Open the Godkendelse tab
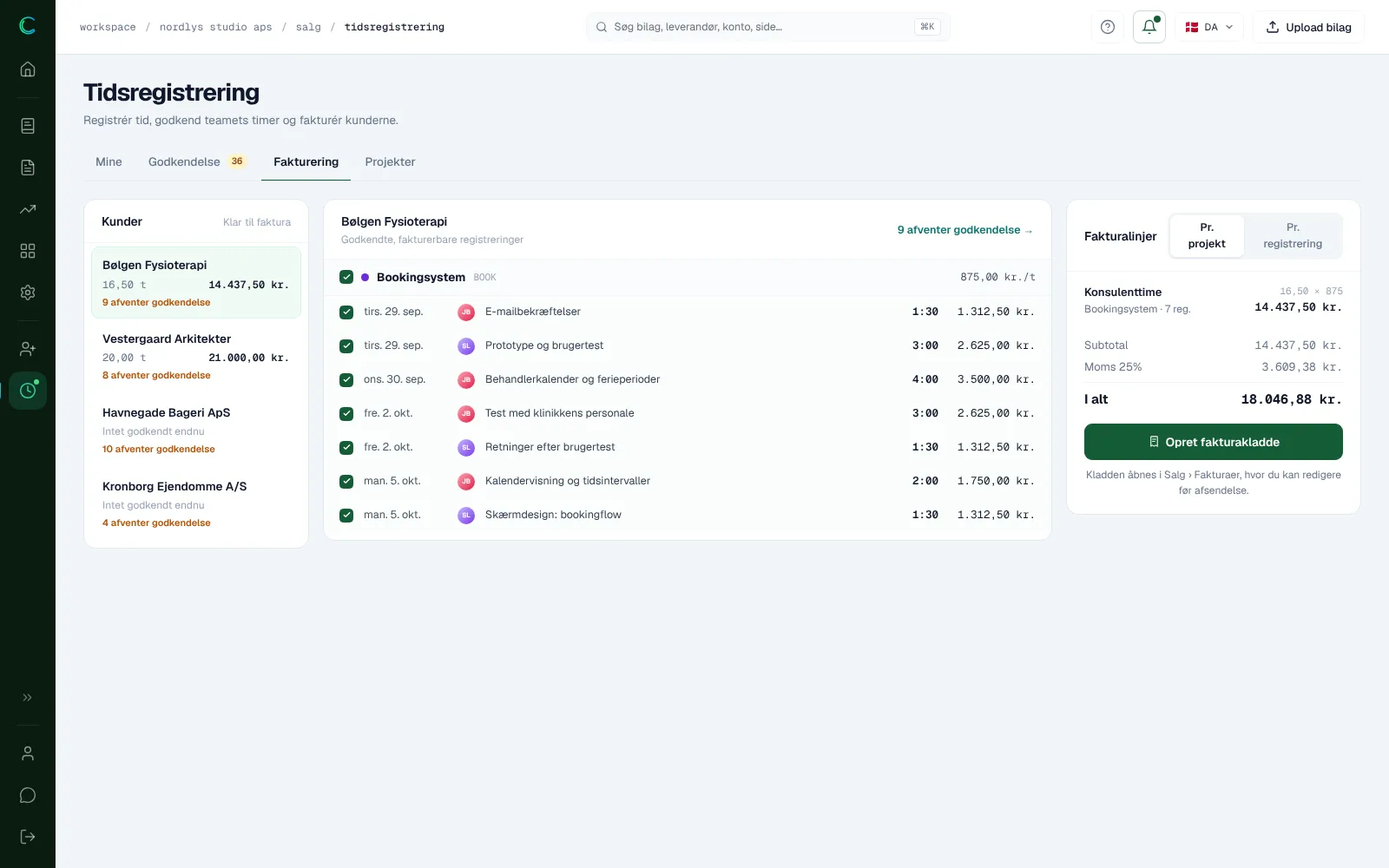This screenshot has width=1389, height=868. tap(198, 162)
